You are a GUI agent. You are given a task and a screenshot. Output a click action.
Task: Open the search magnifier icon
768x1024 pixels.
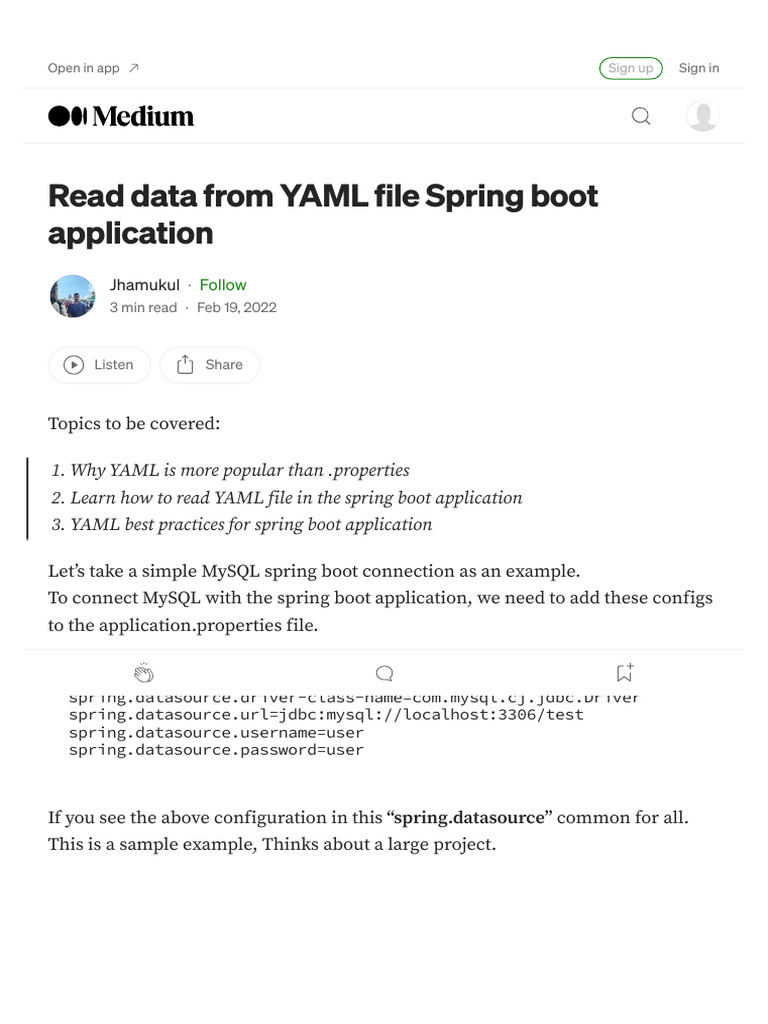(x=641, y=116)
